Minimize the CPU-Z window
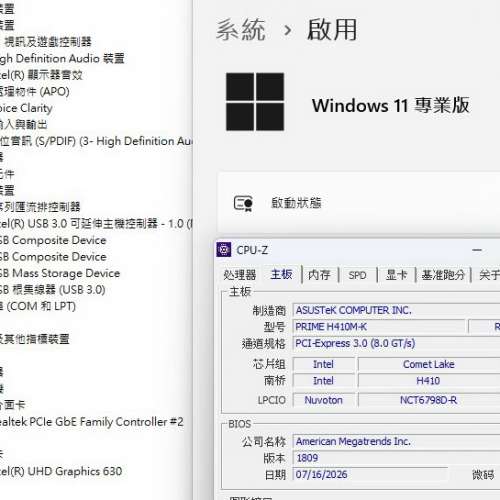Viewport: 500px width, 500px height. tap(477, 250)
